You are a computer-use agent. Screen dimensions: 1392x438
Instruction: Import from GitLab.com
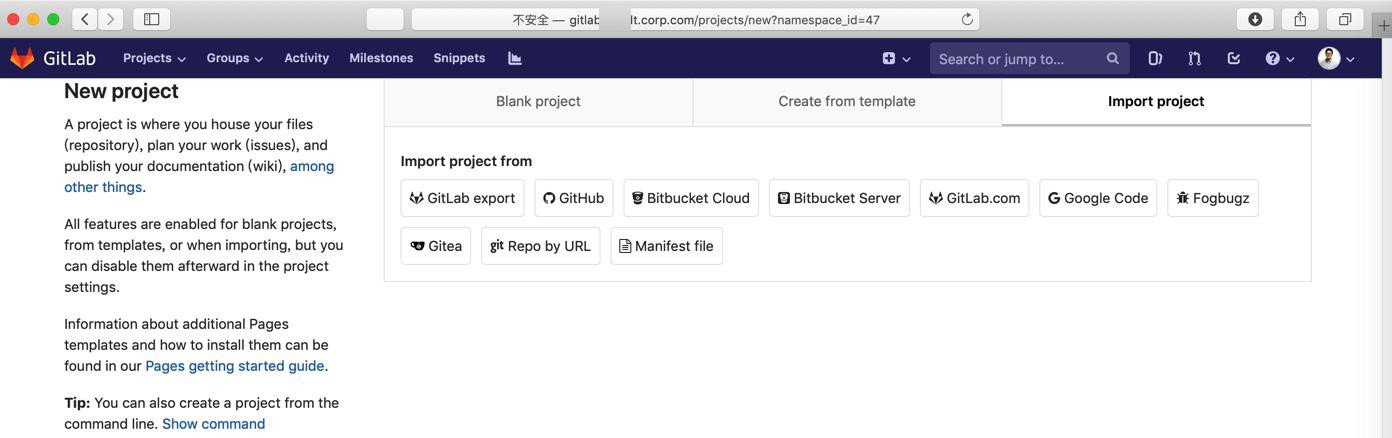[x=974, y=198]
